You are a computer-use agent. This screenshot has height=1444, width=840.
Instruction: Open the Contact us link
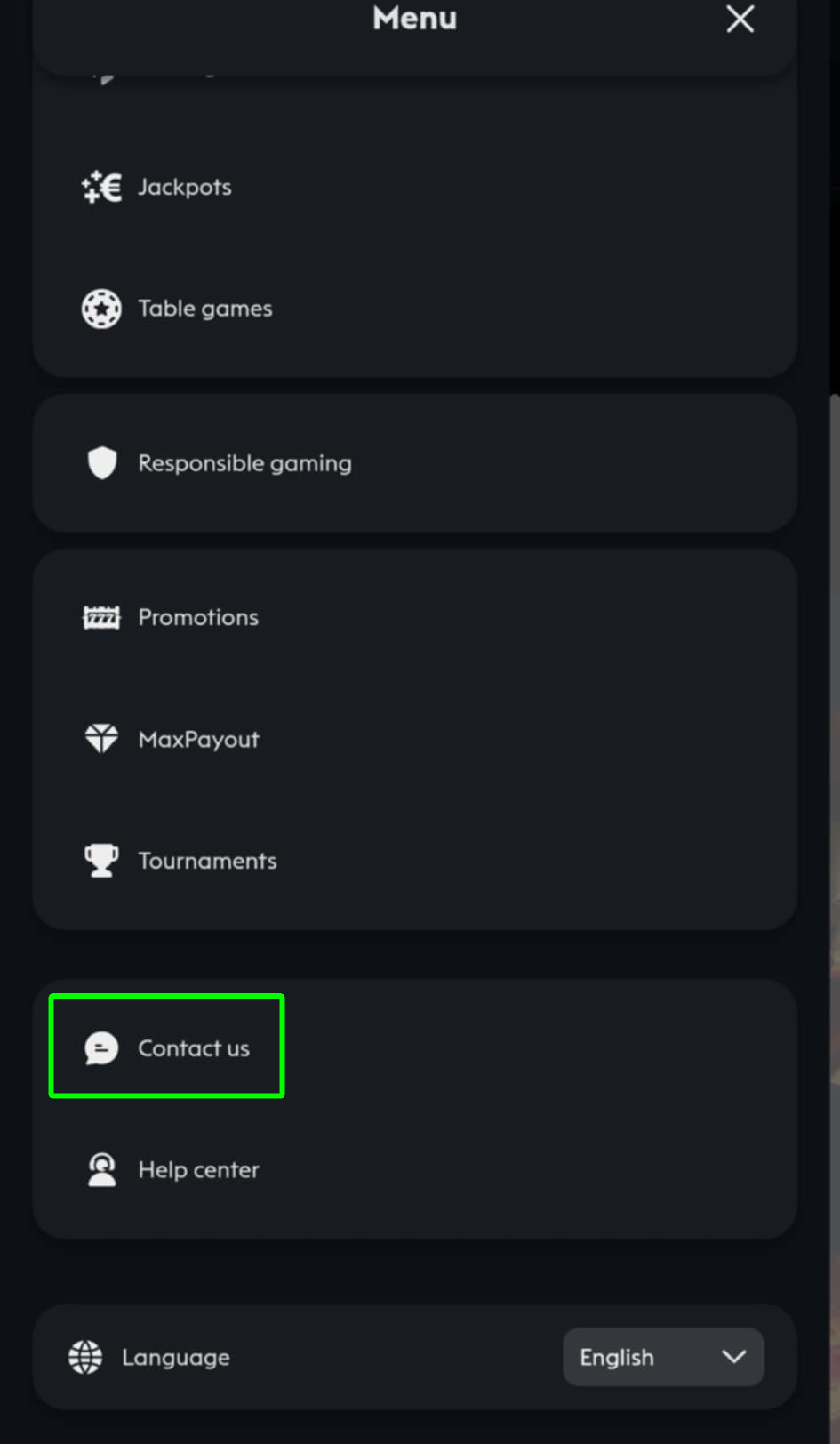pos(194,1048)
